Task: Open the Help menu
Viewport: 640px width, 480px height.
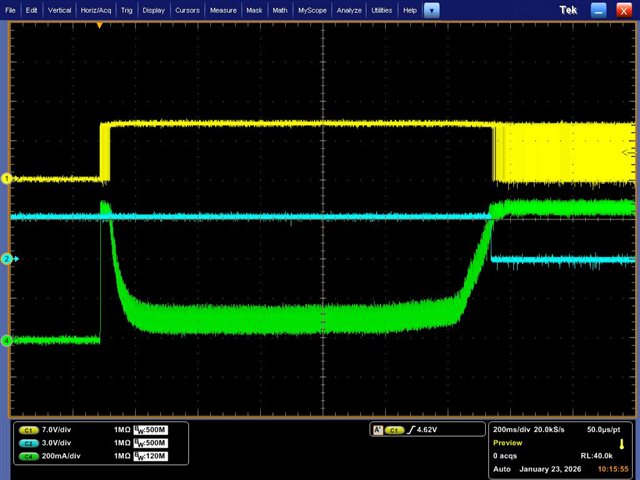Action: tap(410, 10)
